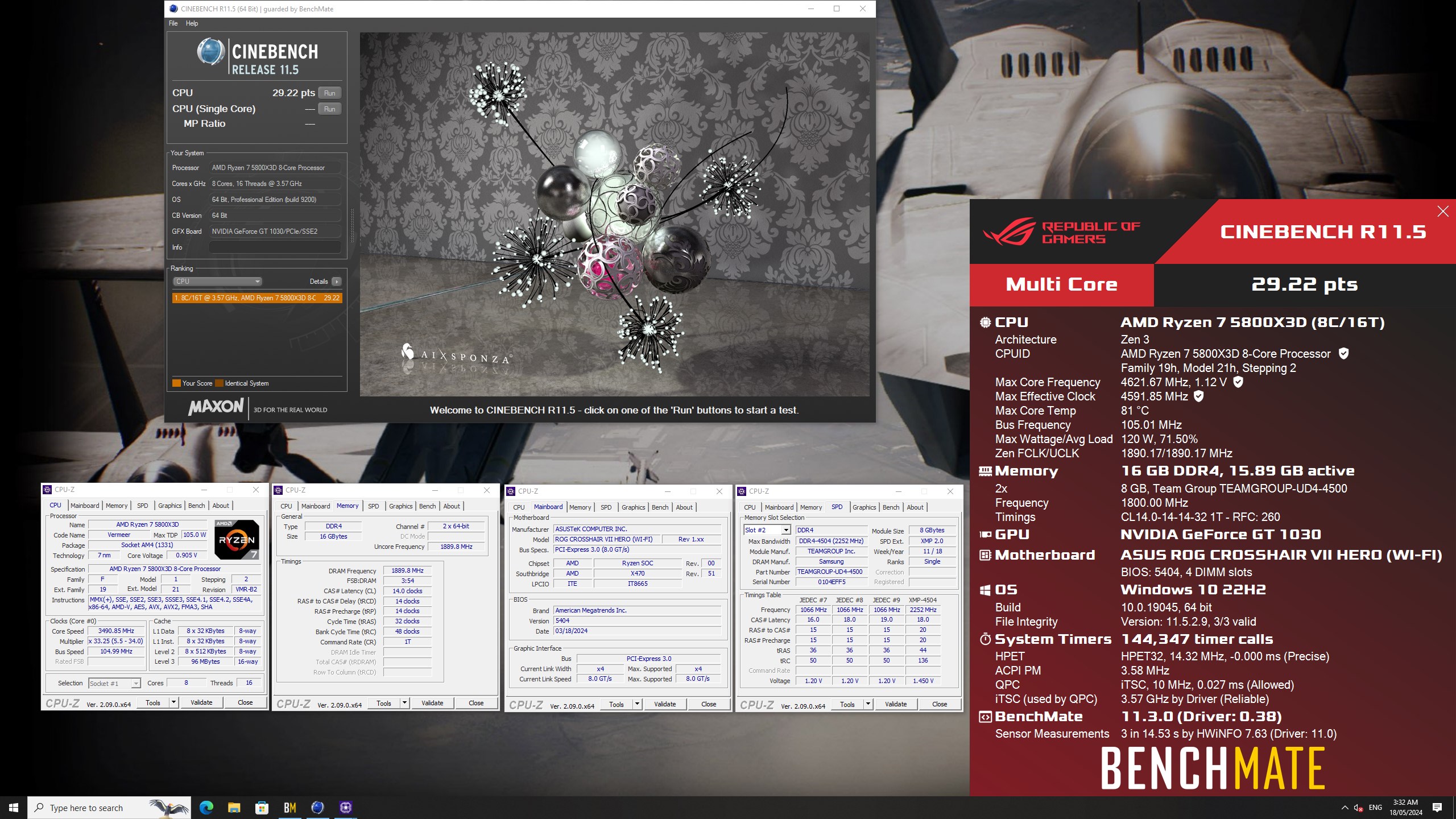The image size is (1456, 819).
Task: Switch to CPU-Z from the taskbar
Action: click(345, 808)
